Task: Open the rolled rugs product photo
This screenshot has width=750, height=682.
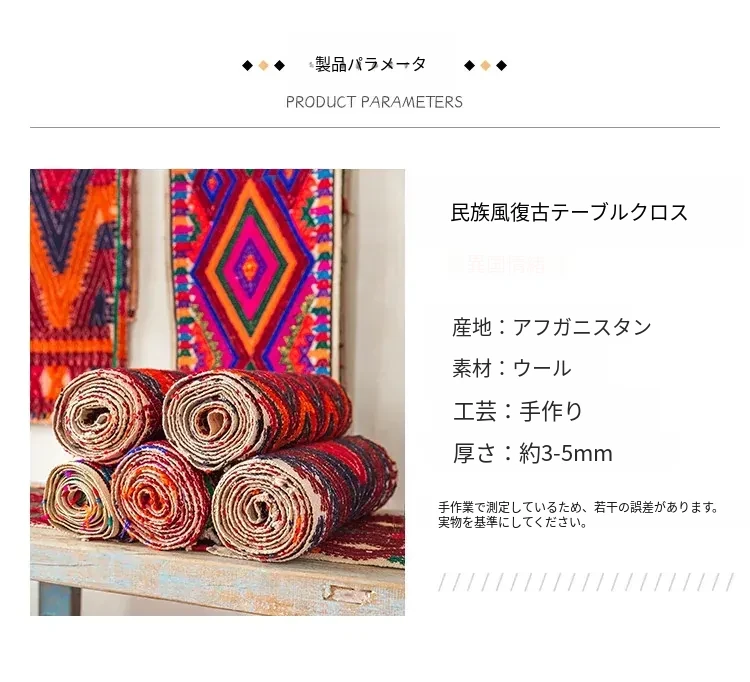Action: (x=217, y=392)
